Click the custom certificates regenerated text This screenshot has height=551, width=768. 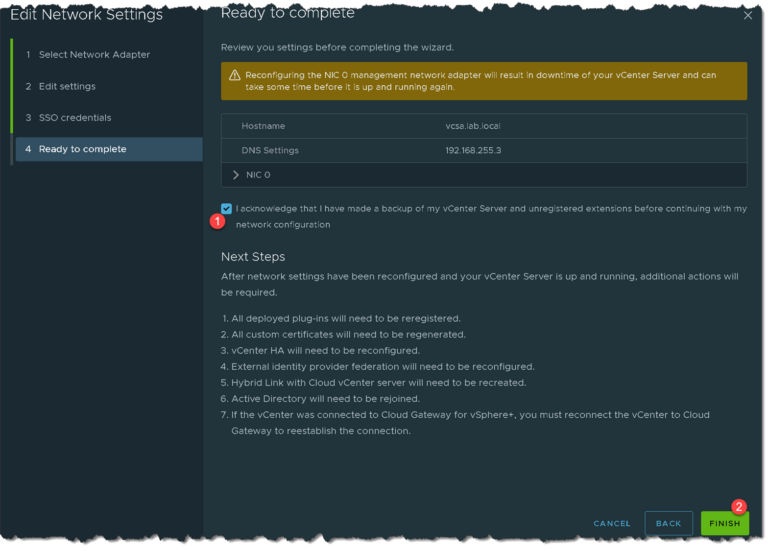click(348, 335)
